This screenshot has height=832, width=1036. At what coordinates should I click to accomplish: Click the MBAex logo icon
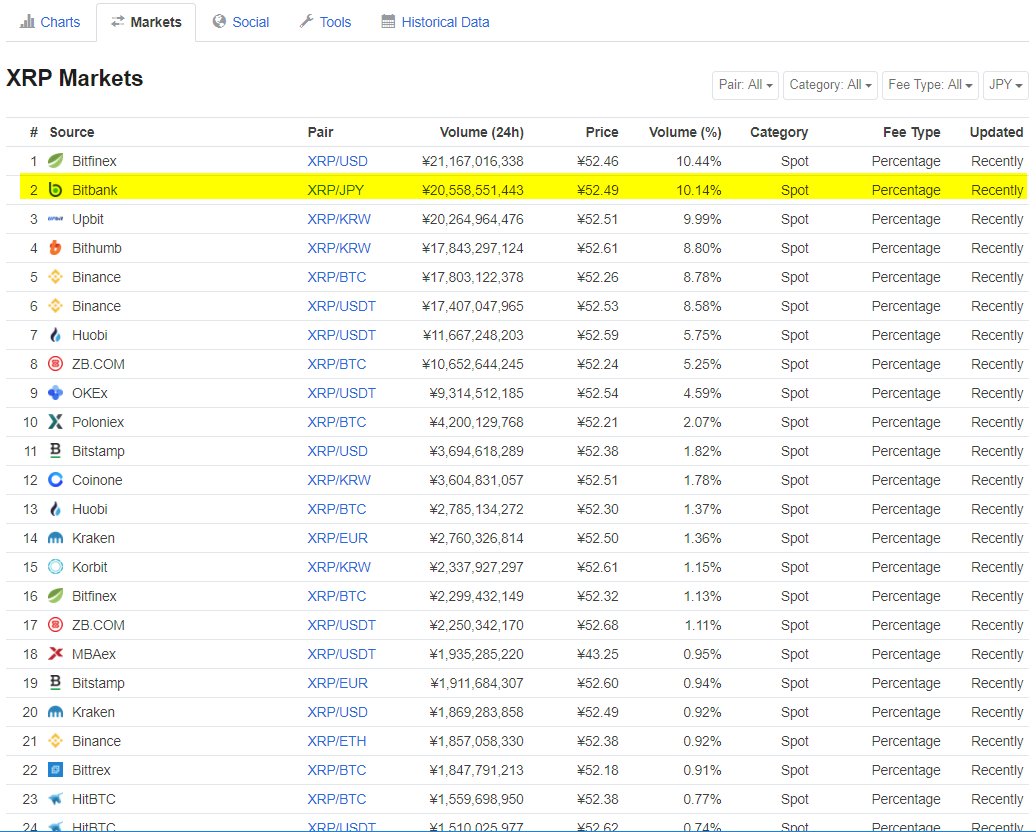click(x=56, y=654)
